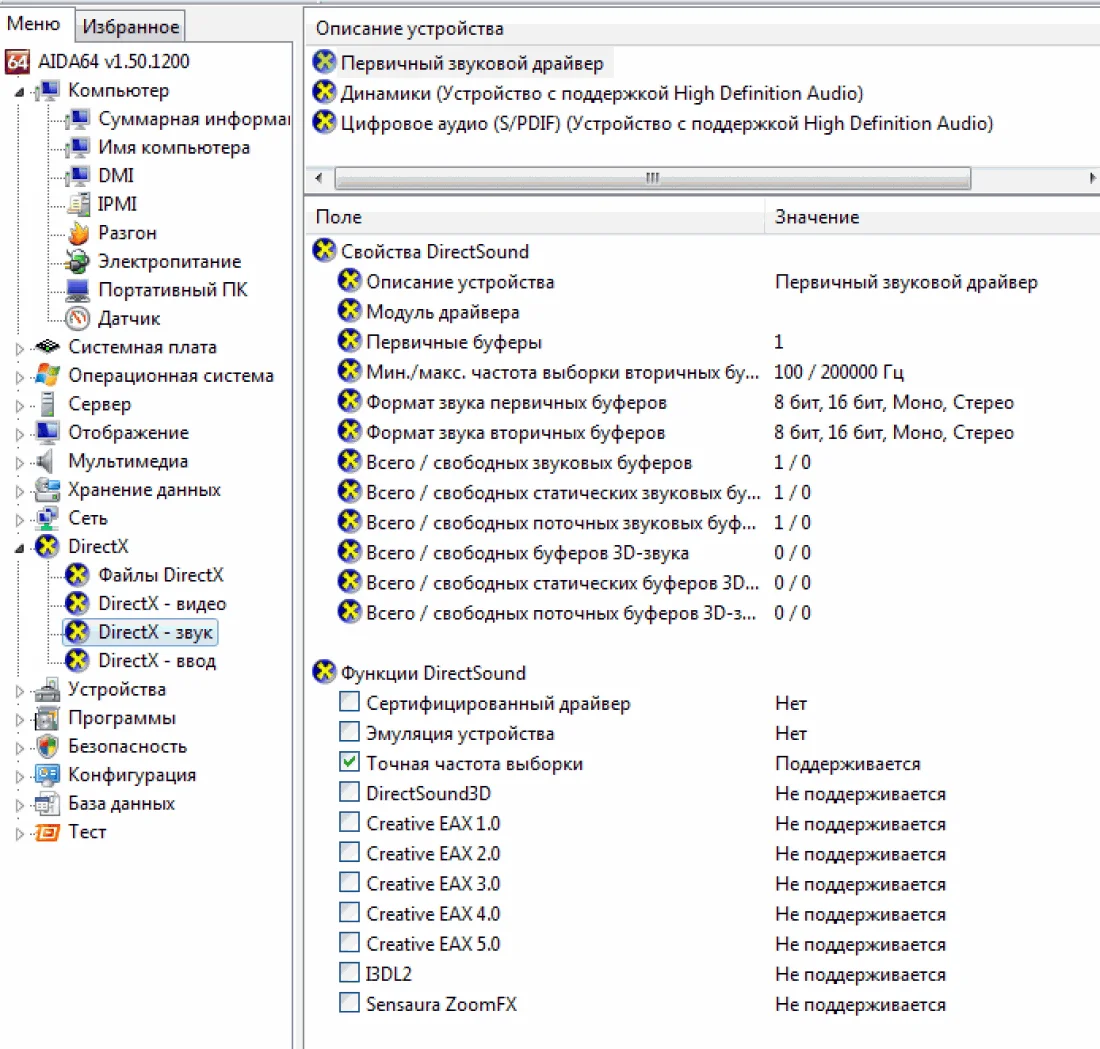Select the DirectX - звук tree item
Viewport: 1100px width, 1049px height.
point(142,632)
